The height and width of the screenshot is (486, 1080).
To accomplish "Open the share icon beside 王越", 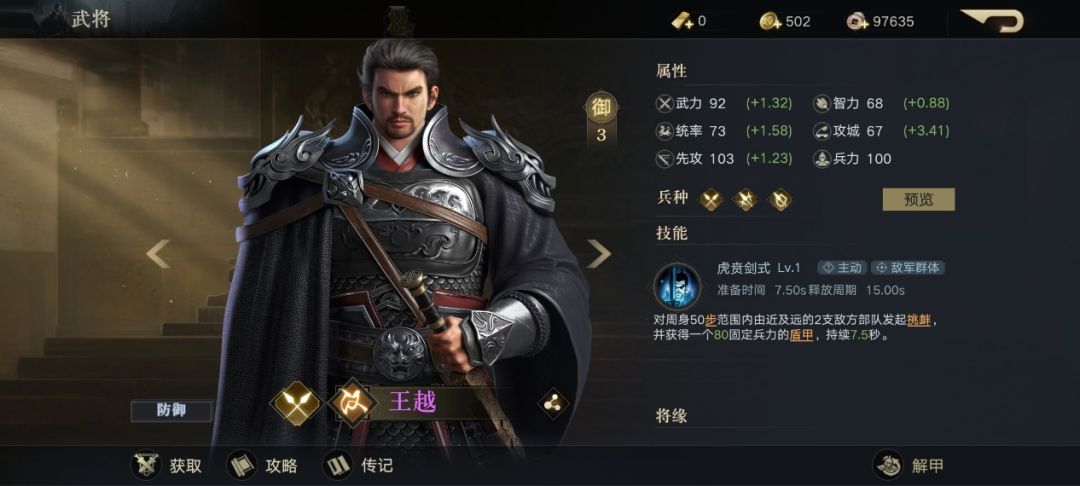I will point(552,404).
